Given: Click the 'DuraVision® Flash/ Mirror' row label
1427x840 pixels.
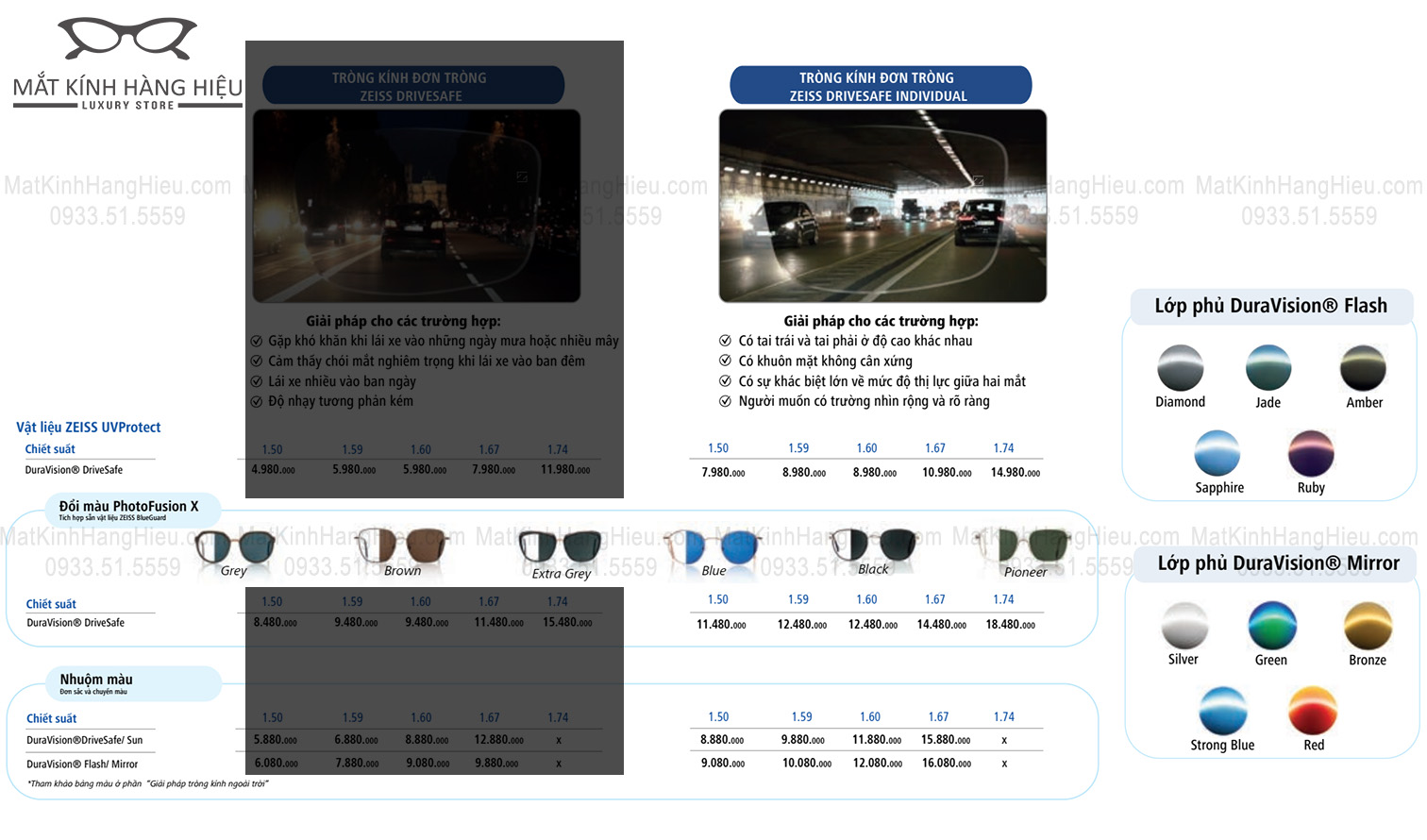Looking at the screenshot, I should 82,764.
